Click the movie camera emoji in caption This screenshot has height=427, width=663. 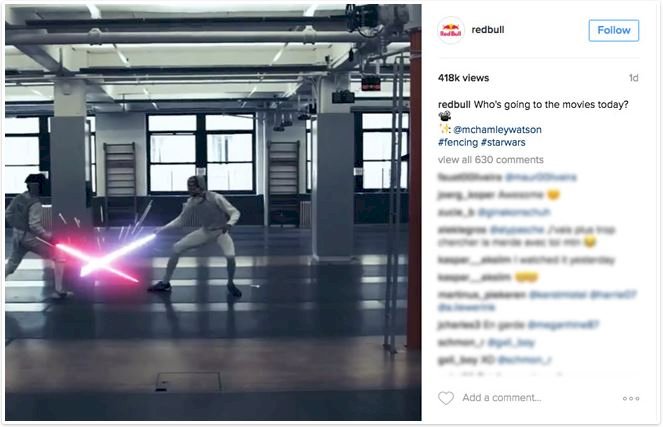tap(444, 116)
